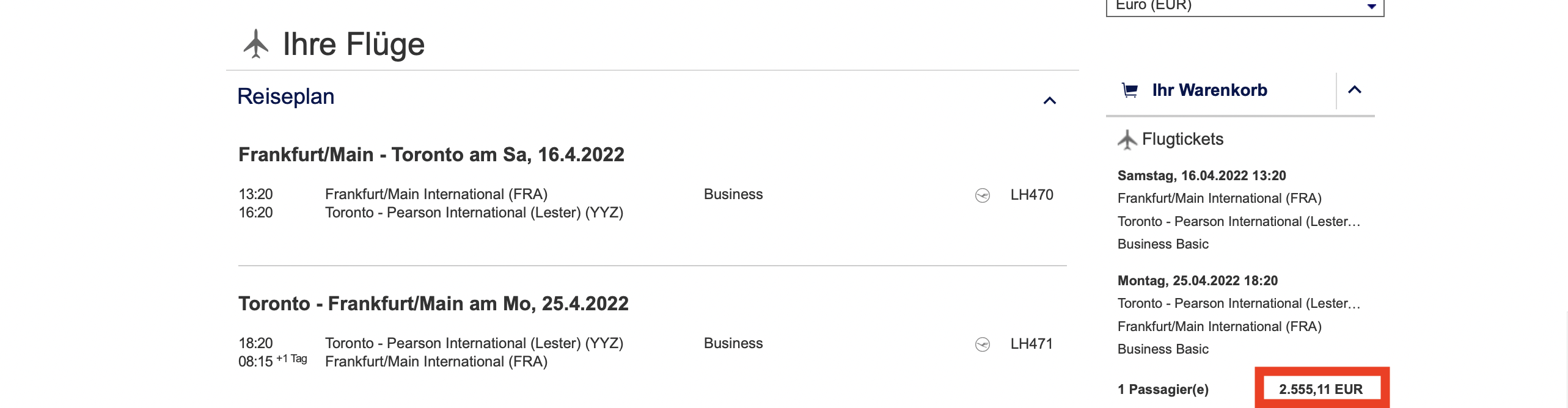This screenshot has width=1568, height=408.
Task: Click the Flugtickets airplane icon
Action: pyautogui.click(x=1127, y=140)
